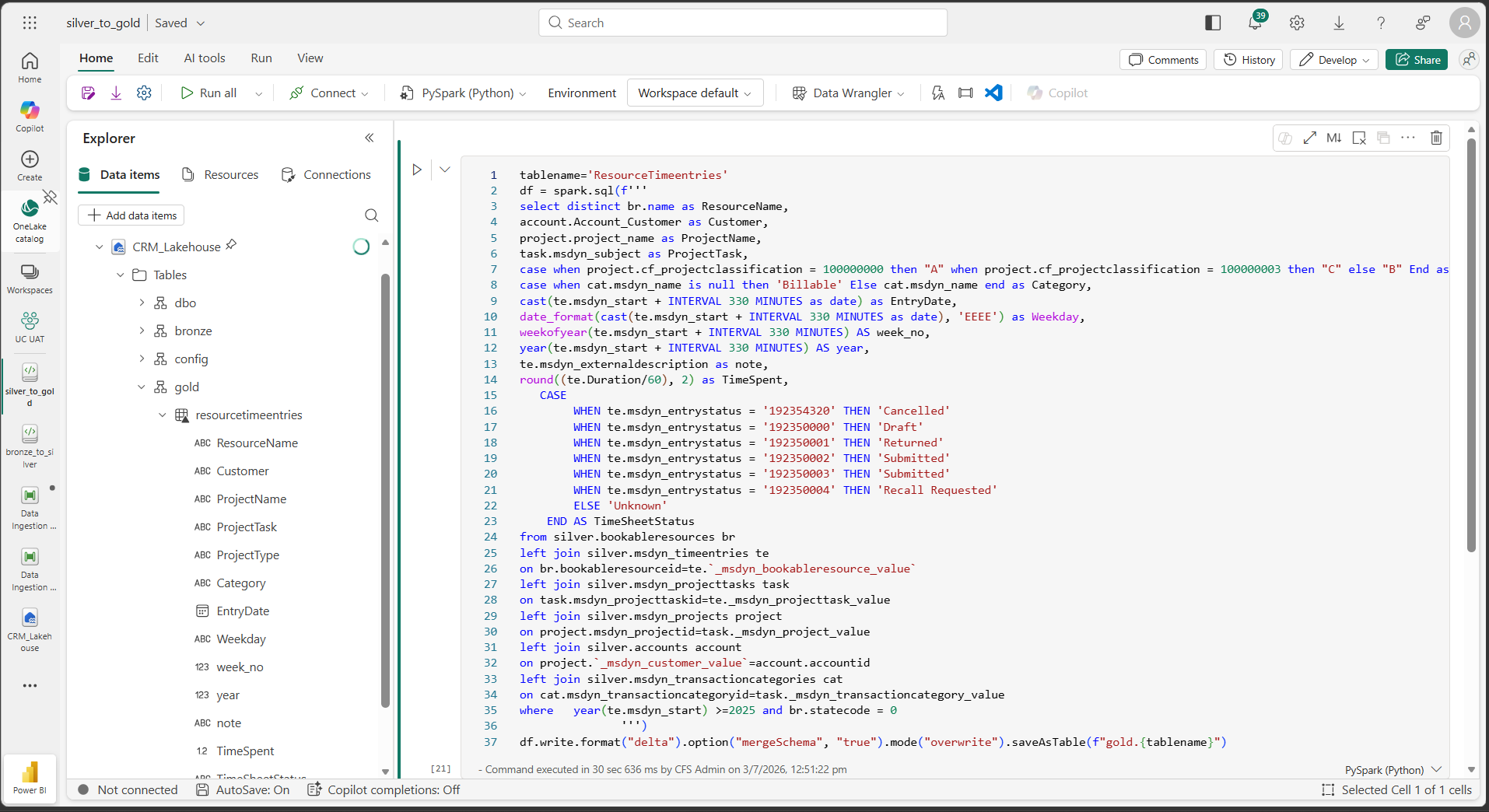This screenshot has height=812, width=1489.
Task: Clear cell output icon in cell toolbar
Action: (1359, 138)
